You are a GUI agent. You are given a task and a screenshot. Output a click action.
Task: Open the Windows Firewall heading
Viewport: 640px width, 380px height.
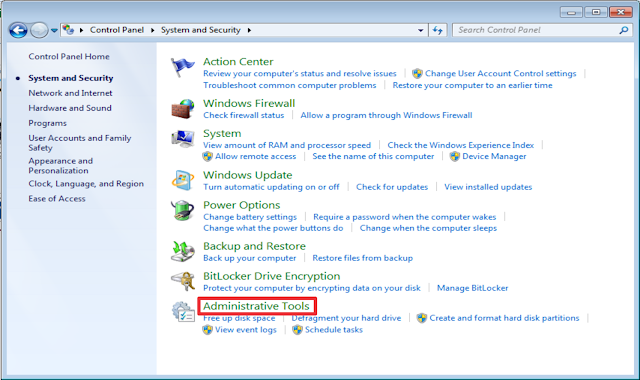click(249, 103)
